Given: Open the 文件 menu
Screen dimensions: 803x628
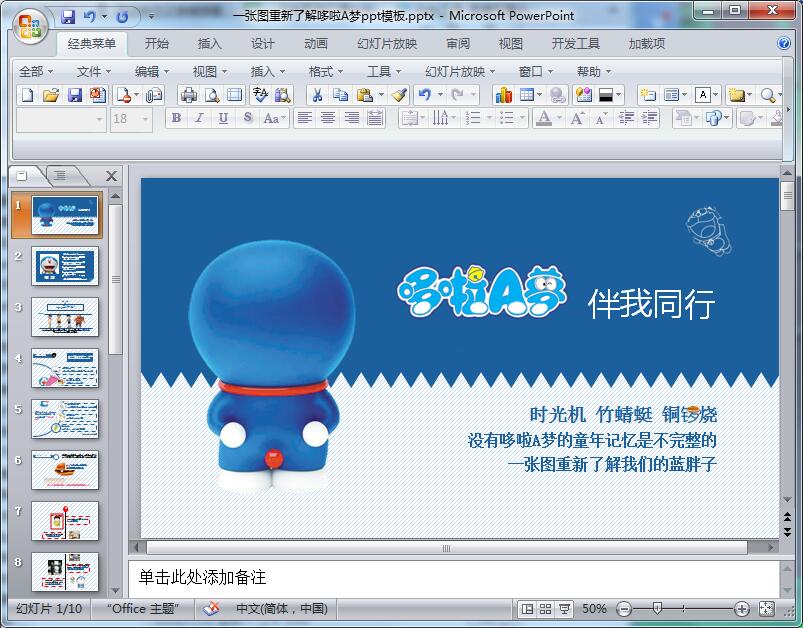Looking at the screenshot, I should click(x=93, y=72).
